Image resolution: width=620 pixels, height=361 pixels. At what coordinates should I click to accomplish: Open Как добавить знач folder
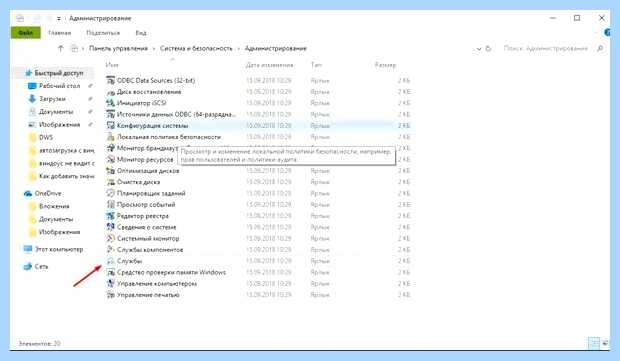pos(66,176)
